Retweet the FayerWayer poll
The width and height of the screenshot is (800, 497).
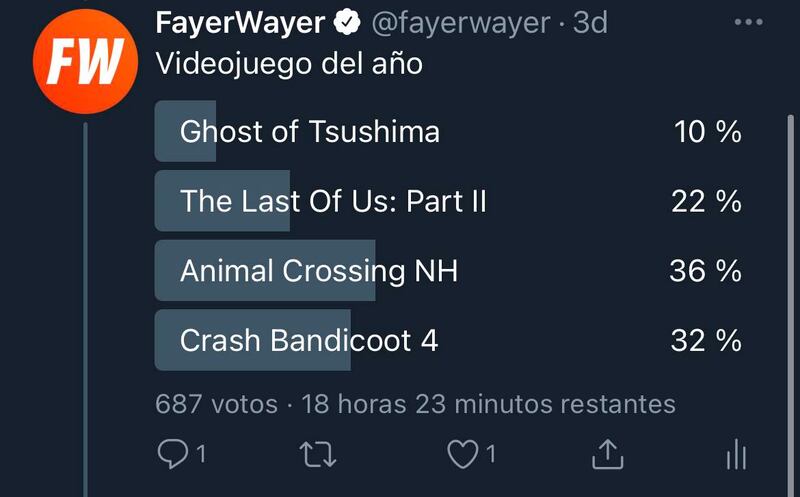coord(319,455)
